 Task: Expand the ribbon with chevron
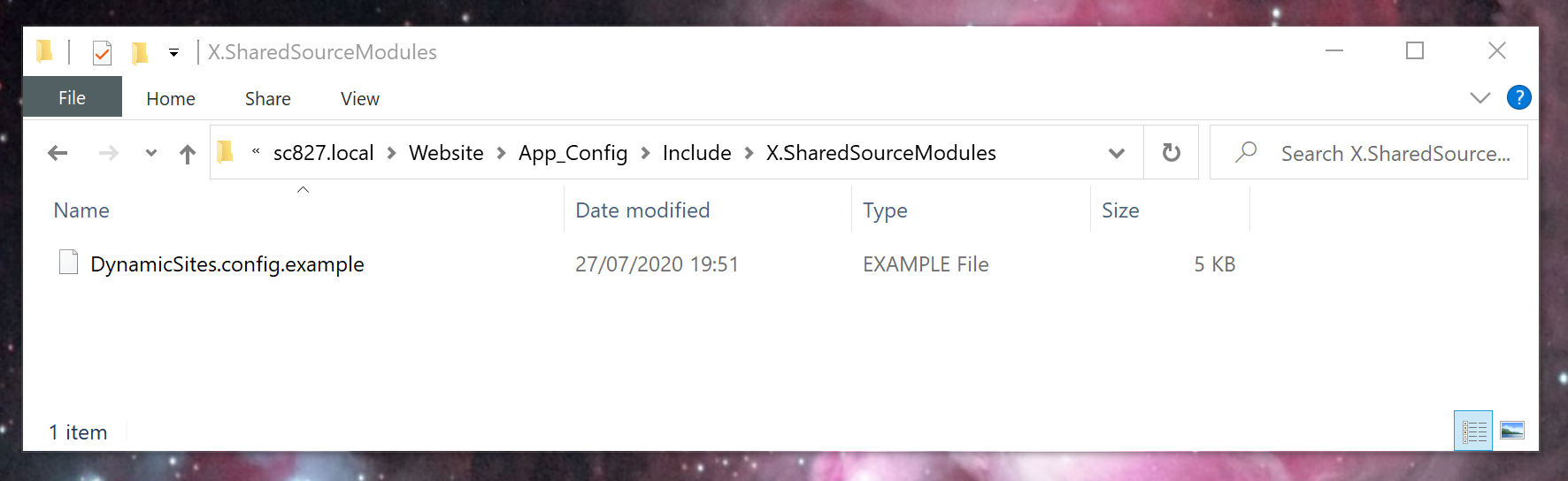pos(1480,97)
